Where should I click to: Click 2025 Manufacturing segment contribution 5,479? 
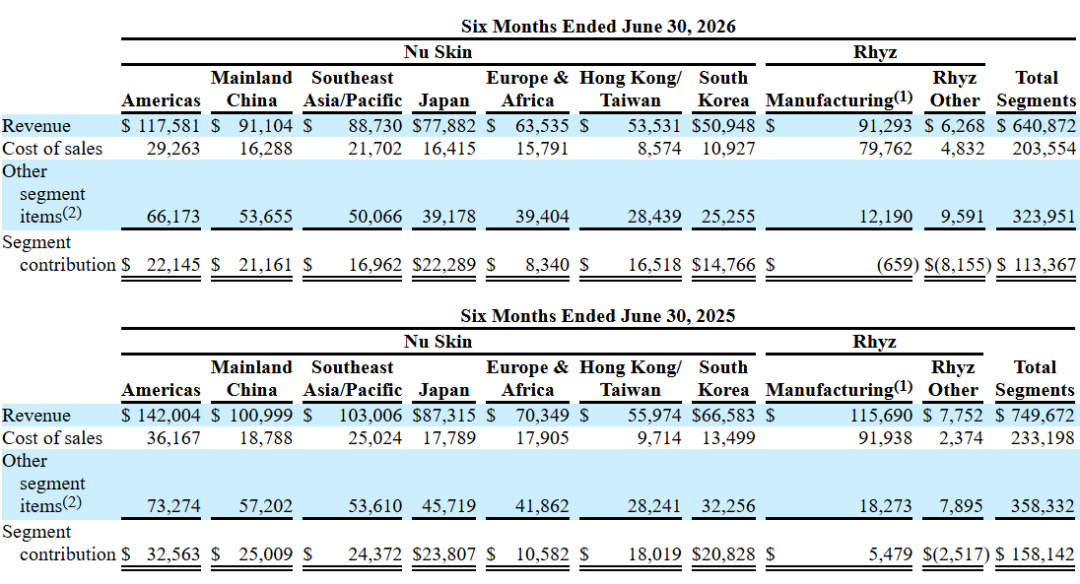pos(890,554)
